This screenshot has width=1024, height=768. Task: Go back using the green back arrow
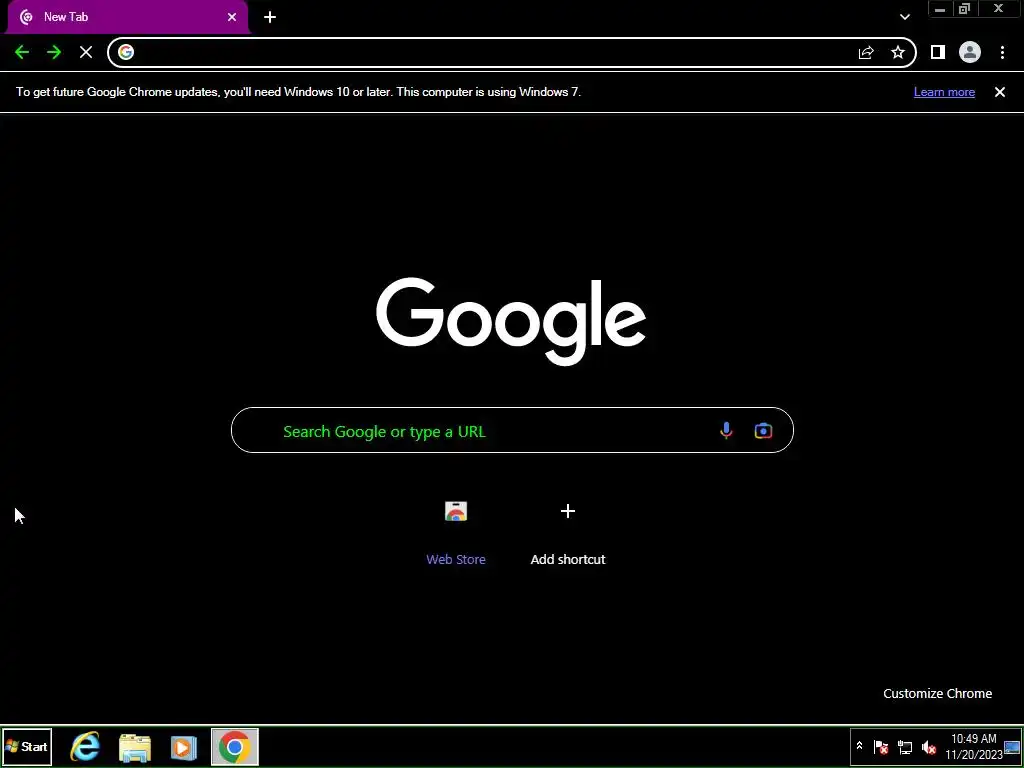point(22,52)
